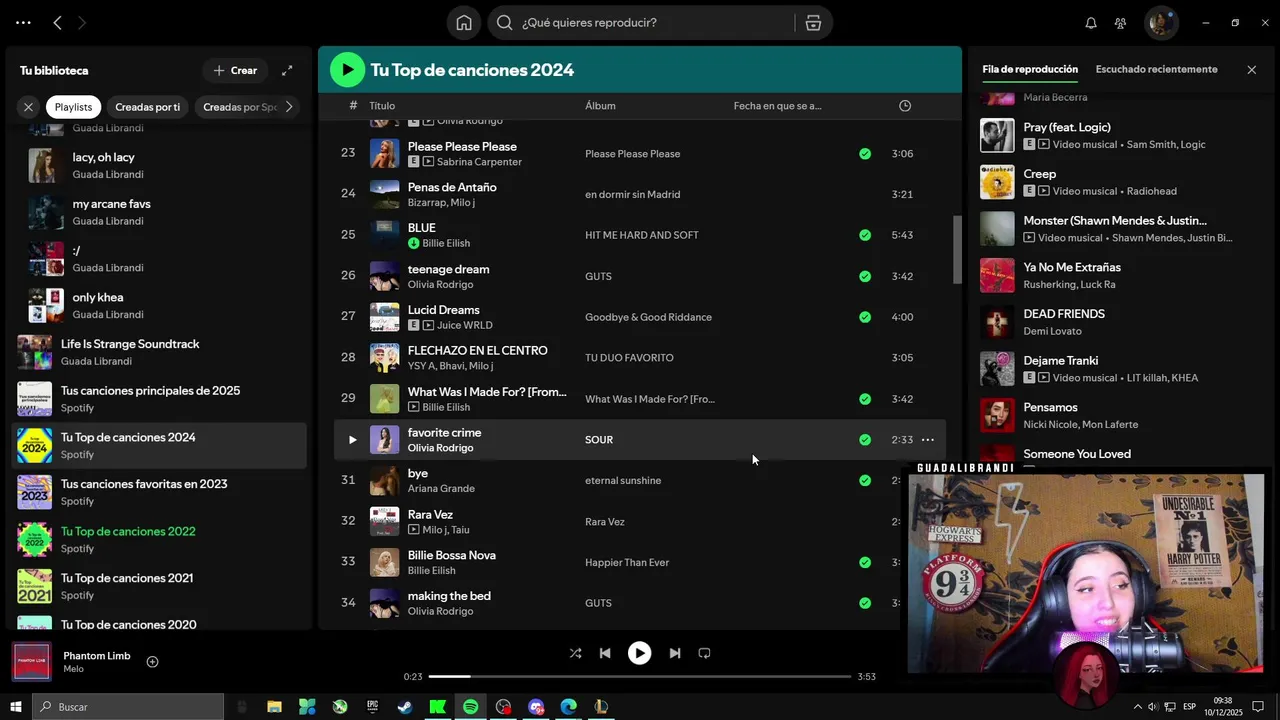Skip to next track
The height and width of the screenshot is (720, 1280).
point(674,653)
